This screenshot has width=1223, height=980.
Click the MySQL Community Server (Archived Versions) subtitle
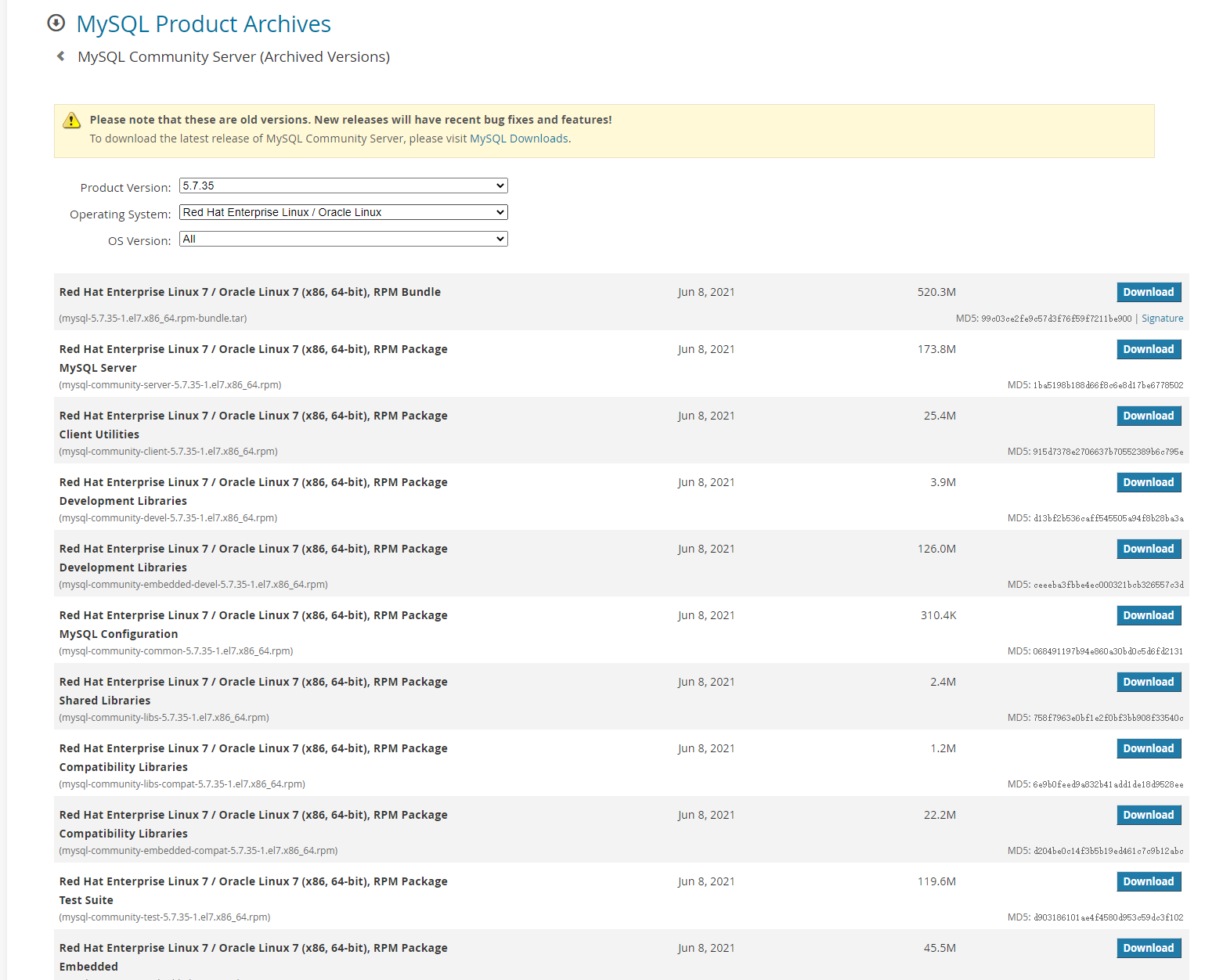233,56
